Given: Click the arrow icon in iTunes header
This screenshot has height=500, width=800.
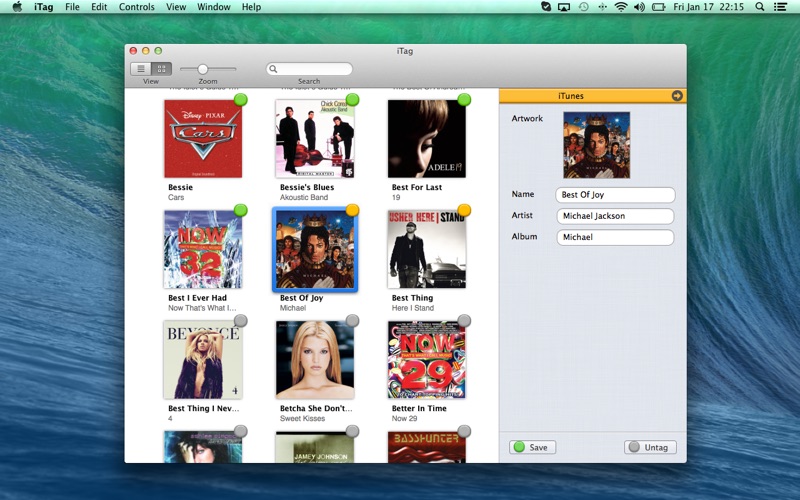Looking at the screenshot, I should 677,96.
